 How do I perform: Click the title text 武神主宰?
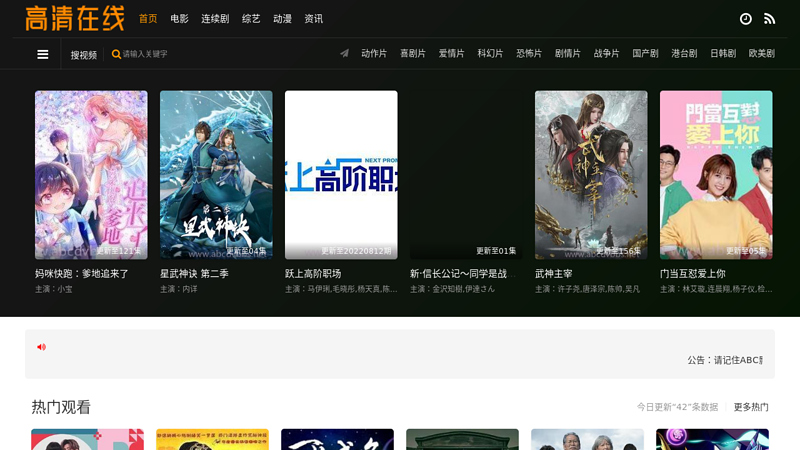tap(554, 274)
